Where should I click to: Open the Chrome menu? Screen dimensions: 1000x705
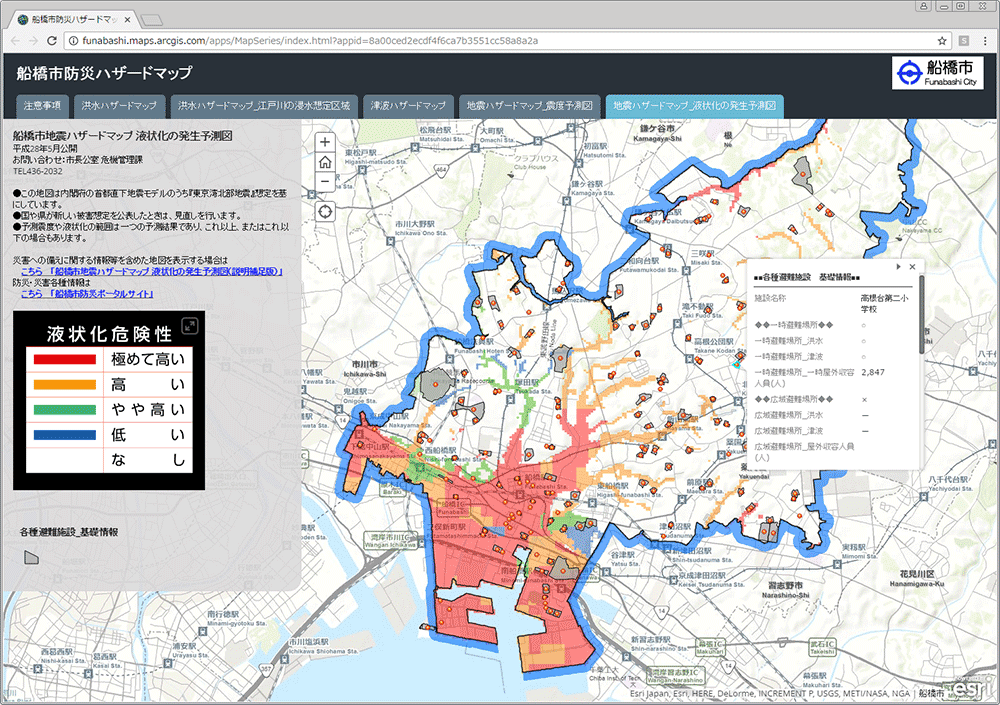point(985,41)
